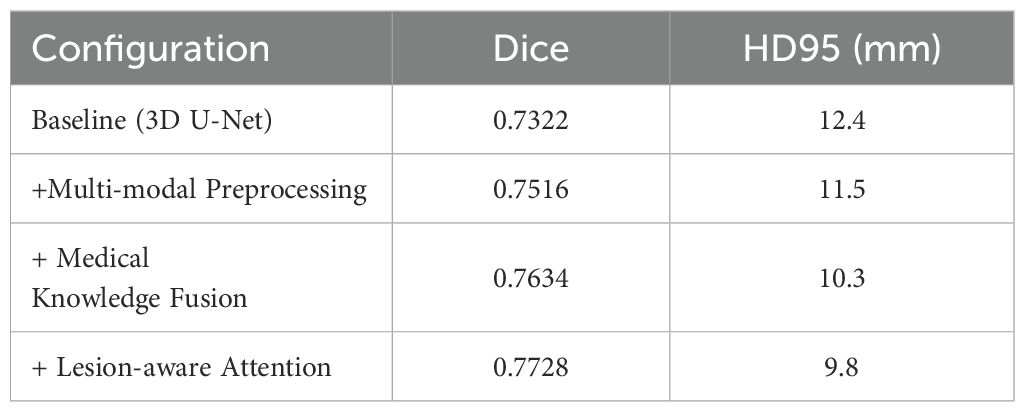Screen dimensions: 1025x412
Task: Click the HD95 value 12.4
Action: (x=842, y=121)
